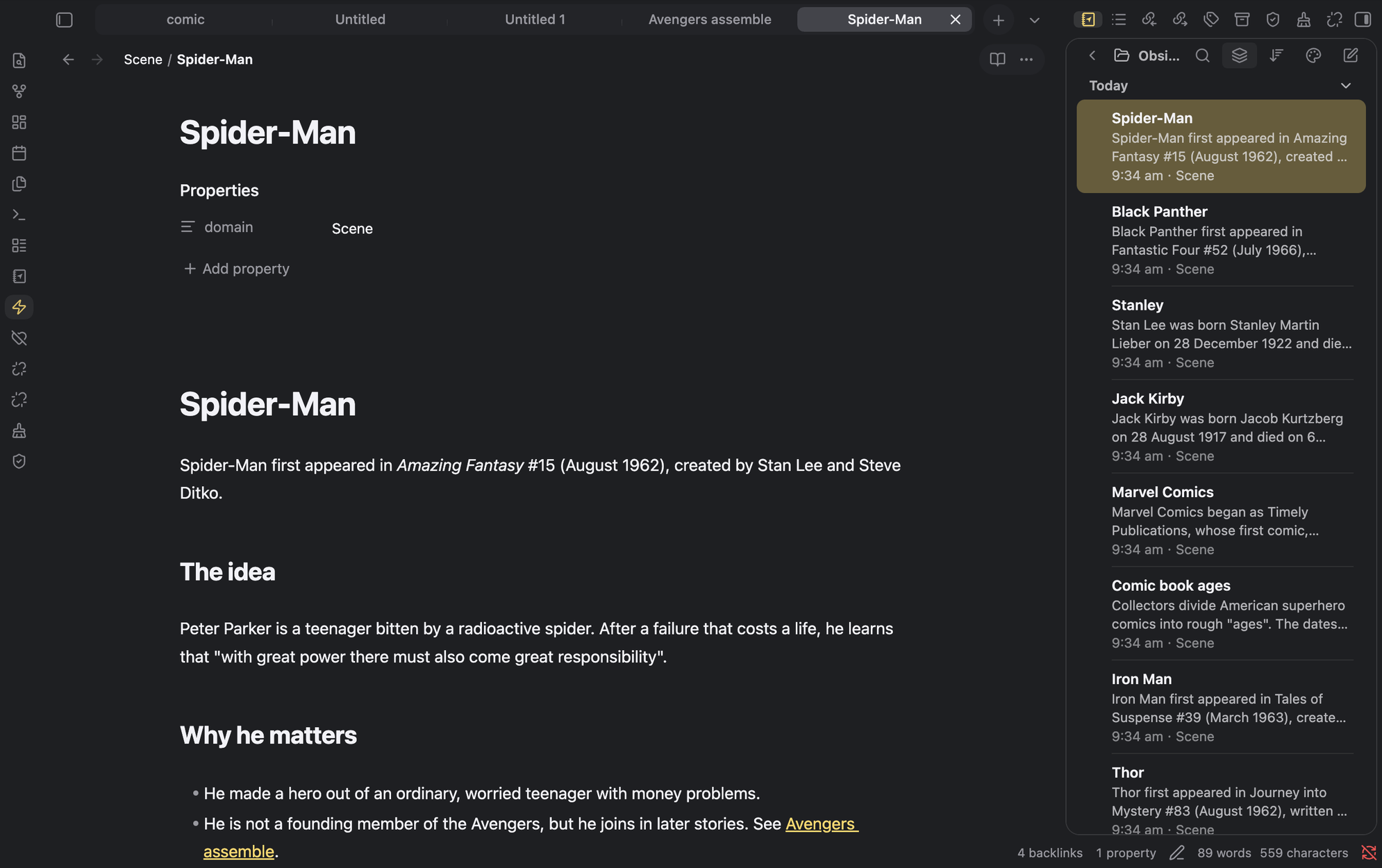Show the Tags panel tab
Image resolution: width=1382 pixels, height=868 pixels.
click(1211, 19)
